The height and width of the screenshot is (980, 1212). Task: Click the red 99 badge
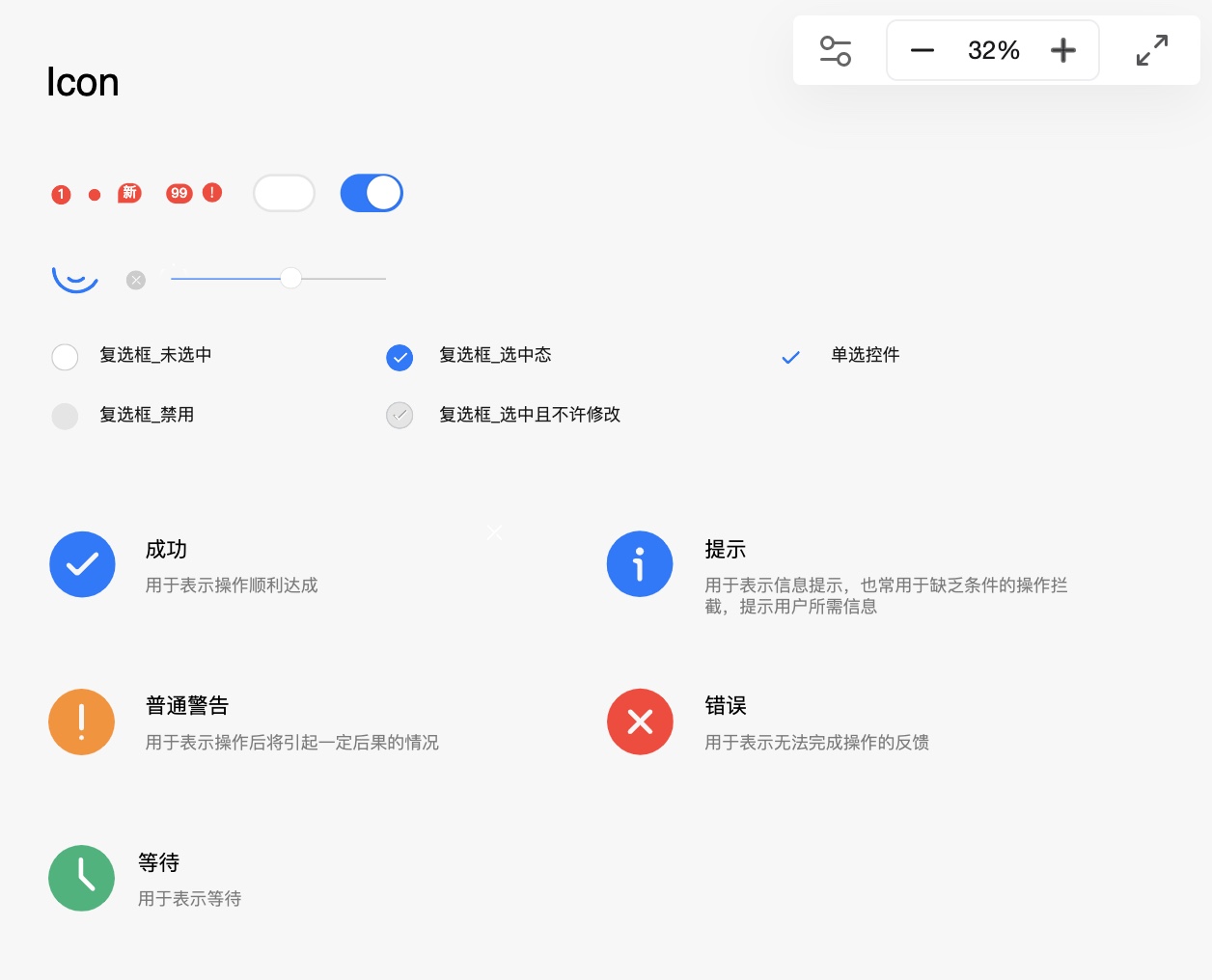pos(179,194)
